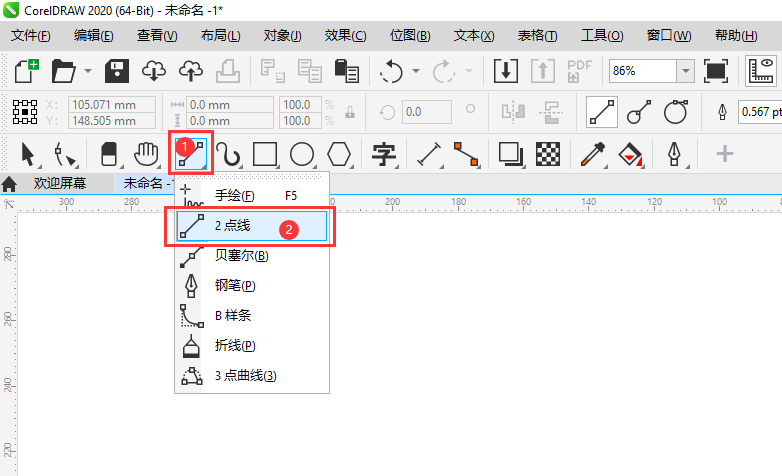Select the Drop Shadow tool
This screenshot has height=476, width=782.
tap(511, 154)
